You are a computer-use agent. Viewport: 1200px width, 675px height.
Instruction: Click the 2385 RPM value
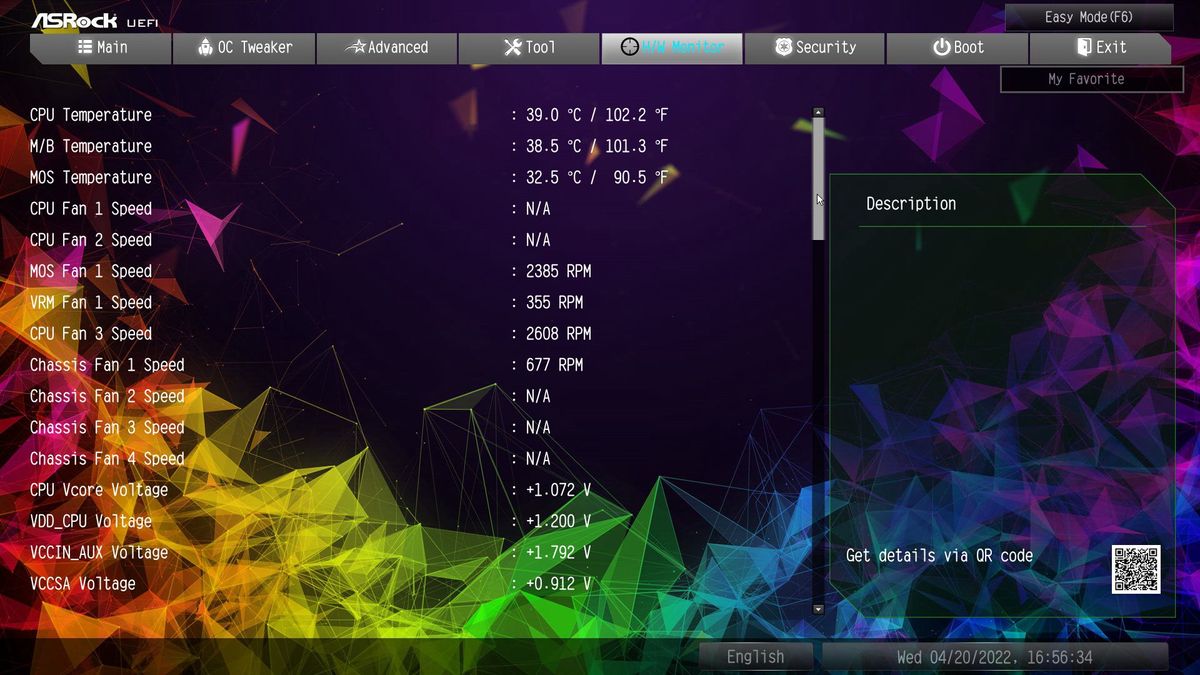click(558, 271)
